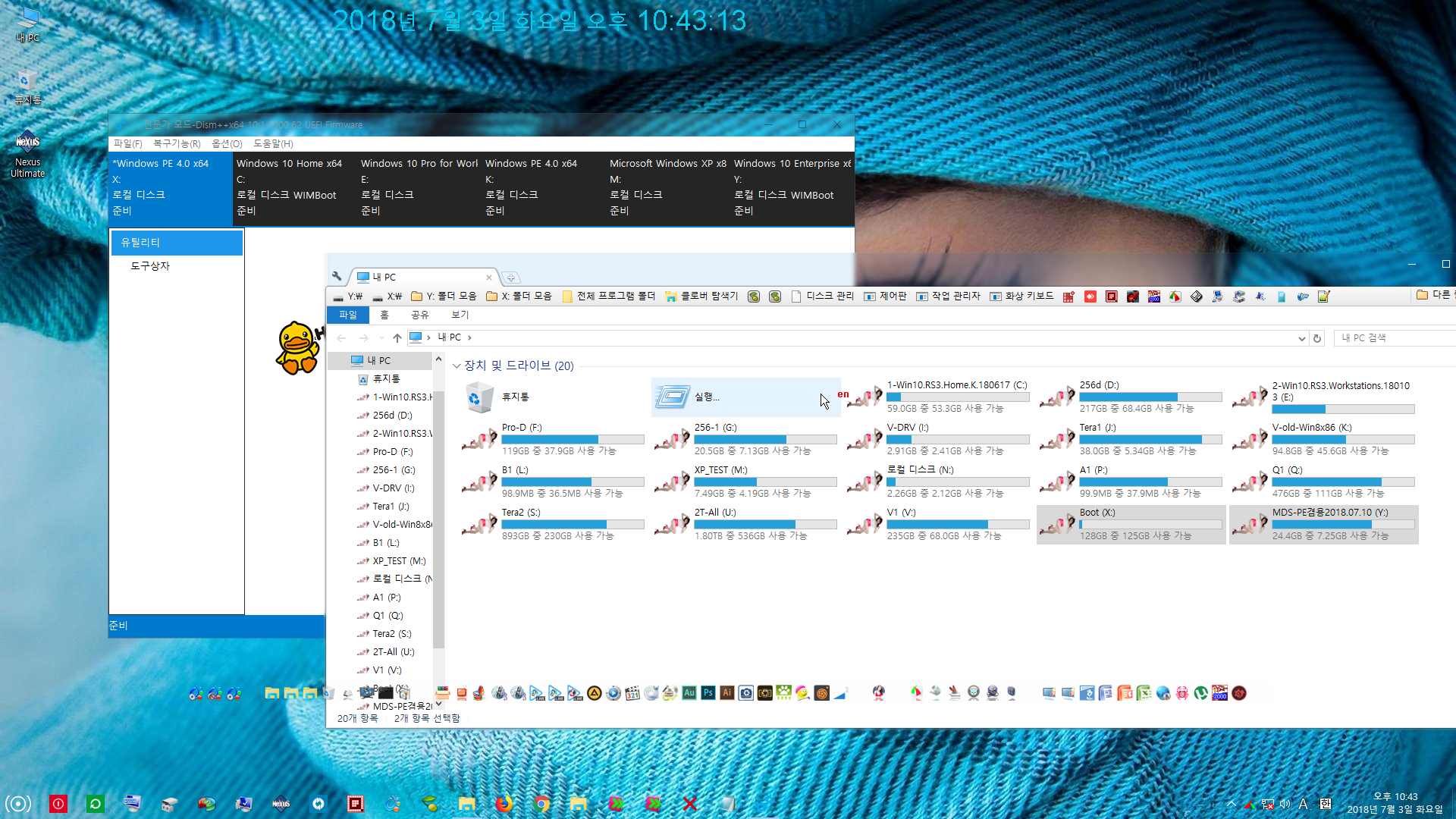This screenshot has height=819, width=1456.
Task: Click the red power icon in the taskbar
Action: pyautogui.click(x=58, y=804)
